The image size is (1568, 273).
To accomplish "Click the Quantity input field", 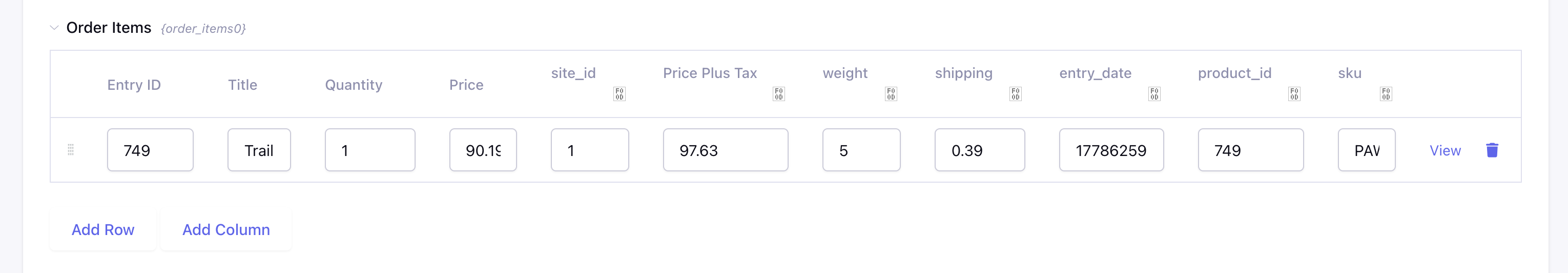I will tap(370, 150).
